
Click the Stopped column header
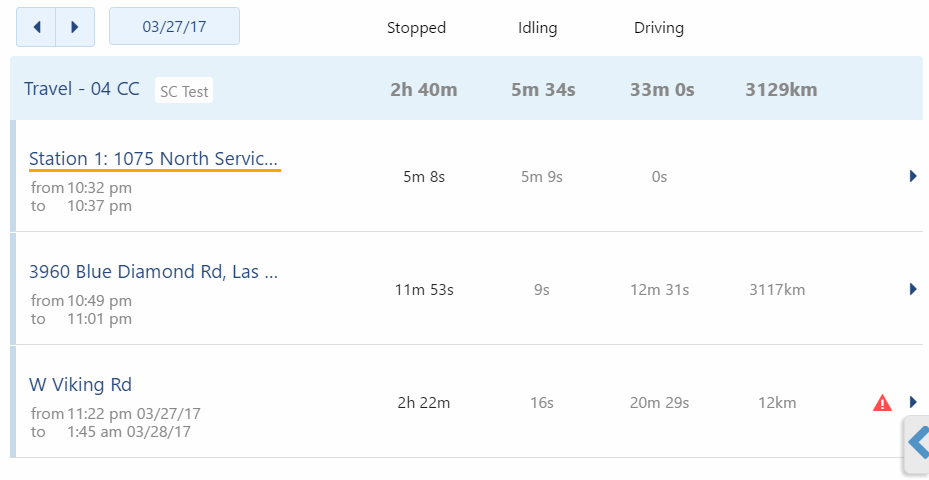coord(417,28)
